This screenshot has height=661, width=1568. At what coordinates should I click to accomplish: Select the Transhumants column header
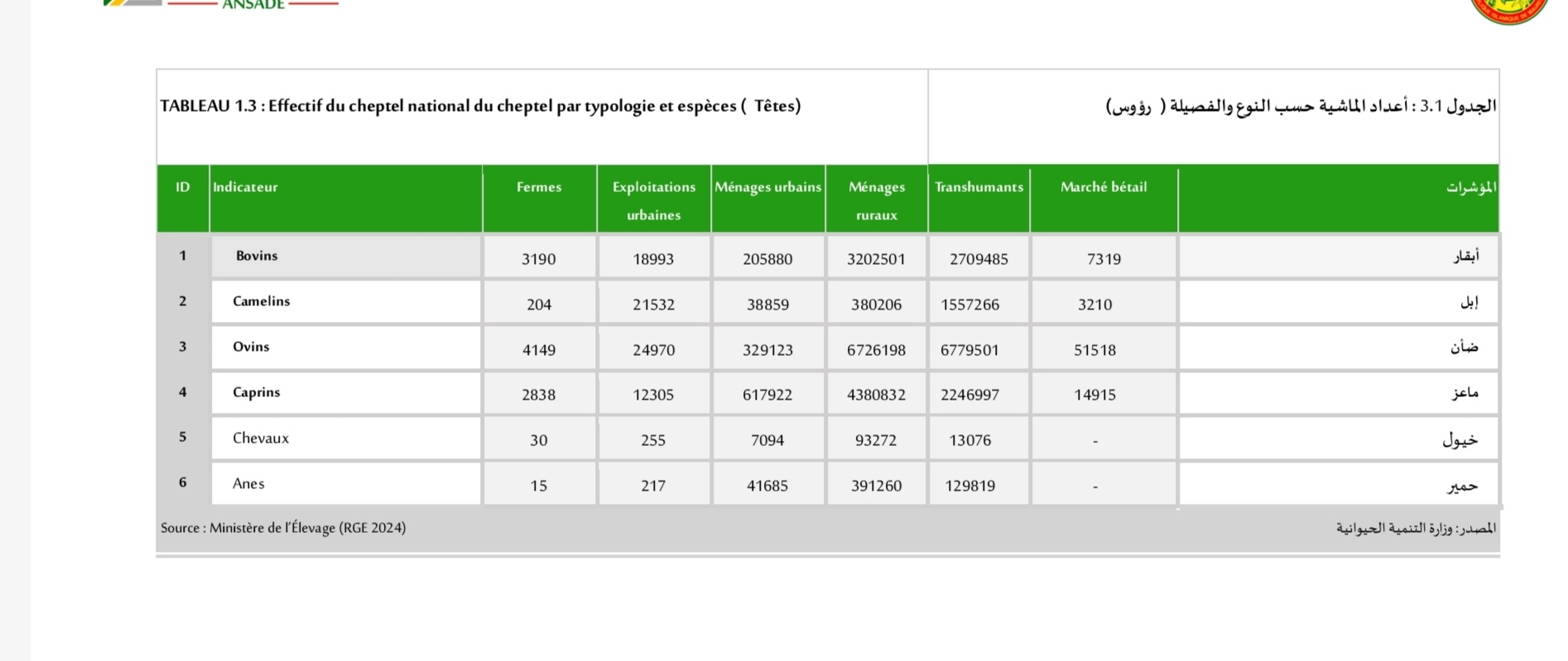(x=979, y=199)
